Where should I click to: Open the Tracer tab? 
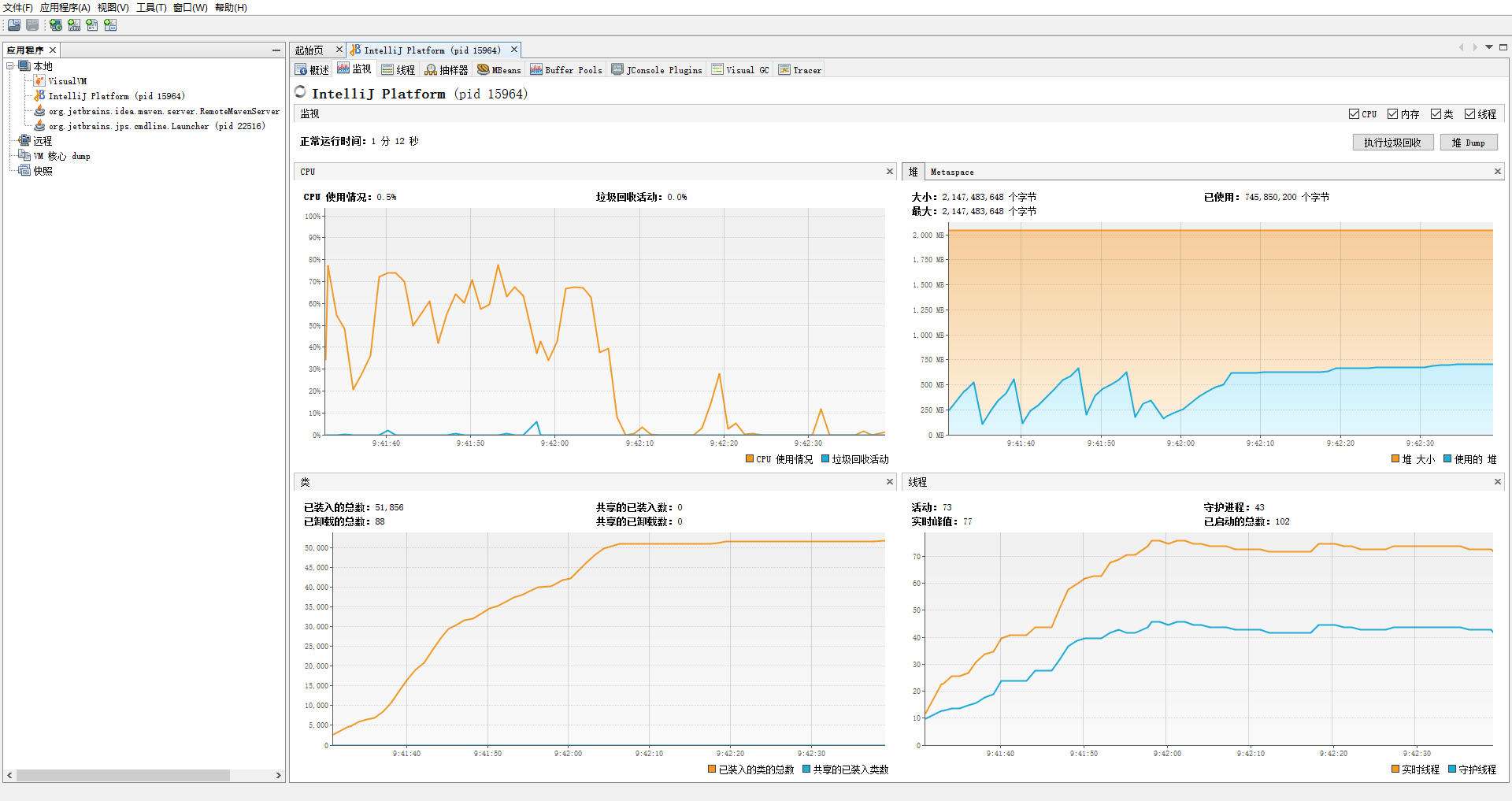[799, 70]
